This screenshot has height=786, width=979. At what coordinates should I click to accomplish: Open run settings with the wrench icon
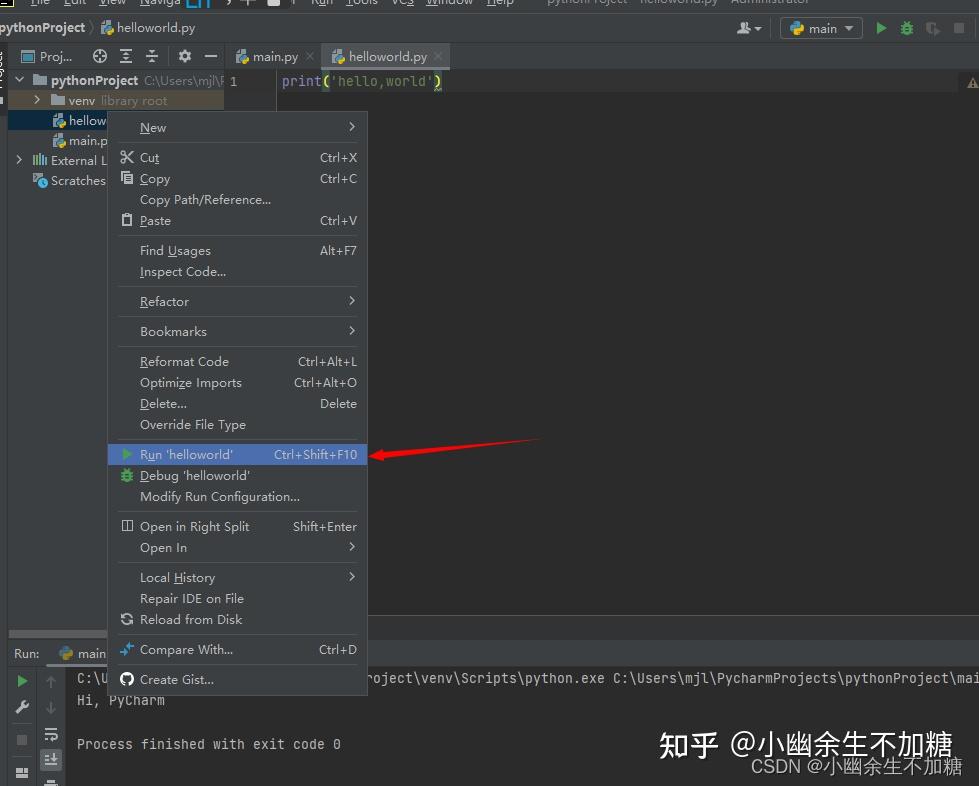21,705
